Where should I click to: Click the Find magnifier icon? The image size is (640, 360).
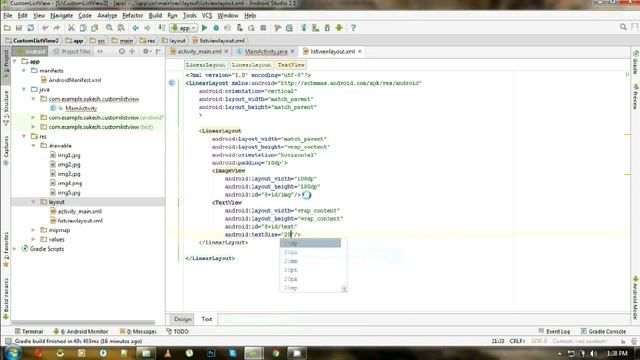click(x=109, y=28)
